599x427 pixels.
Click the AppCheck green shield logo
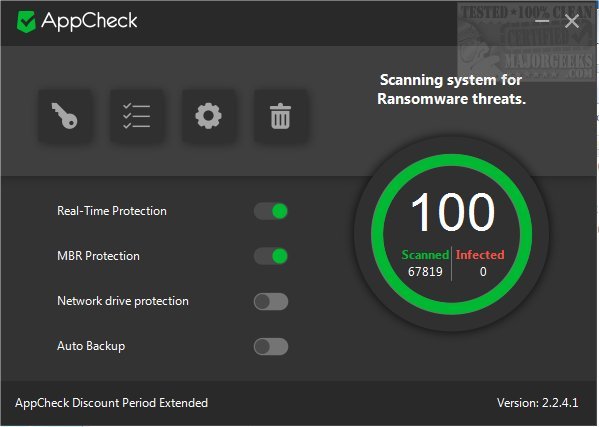pos(26,21)
